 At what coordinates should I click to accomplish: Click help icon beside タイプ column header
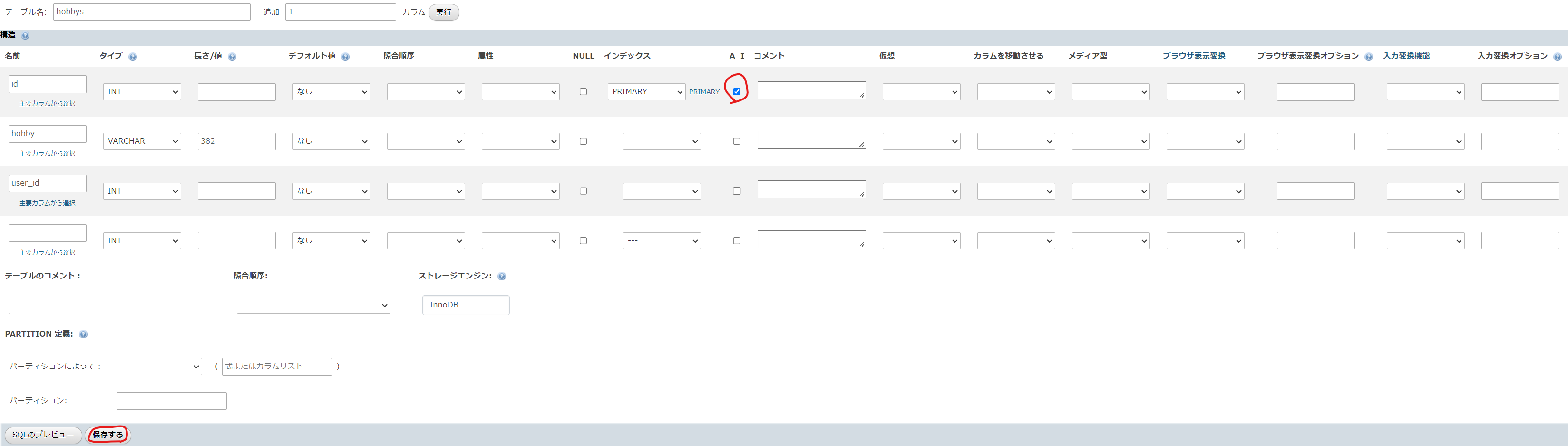(x=133, y=57)
